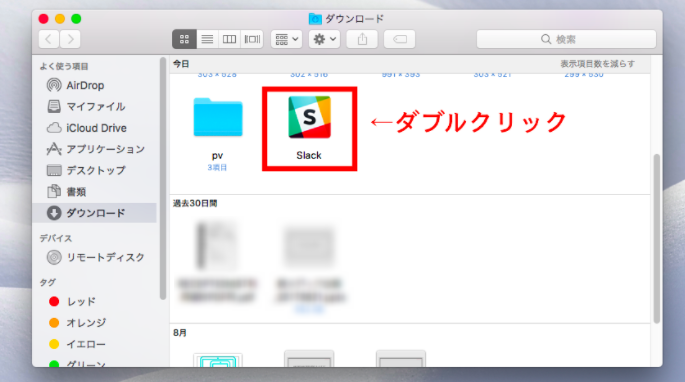
Task: Click the sidebar vertical scrollbar
Action: pos(163,178)
